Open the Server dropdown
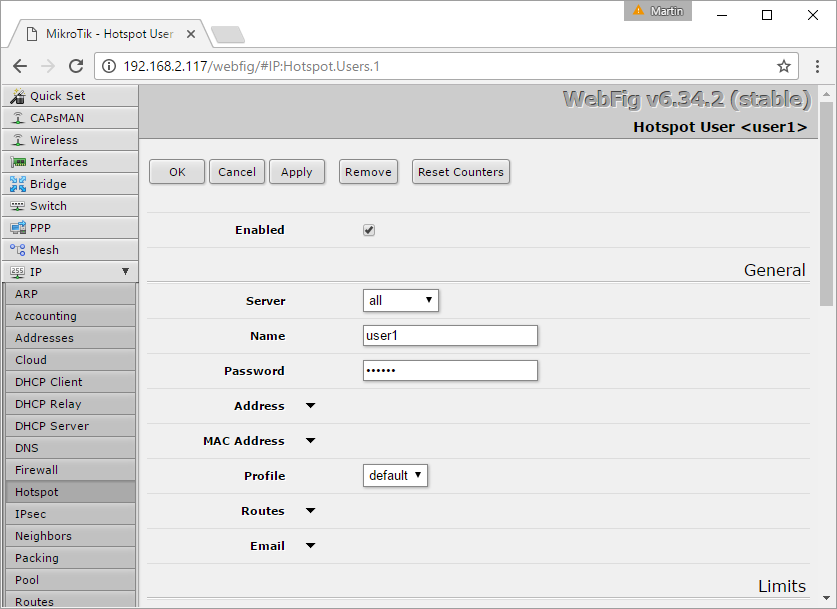 coord(400,300)
